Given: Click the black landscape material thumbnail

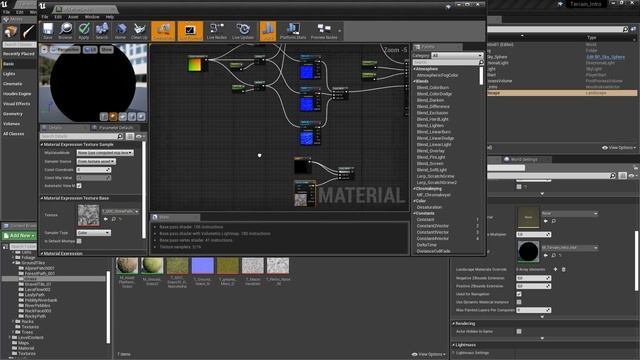Looking at the screenshot, I should point(528,251).
